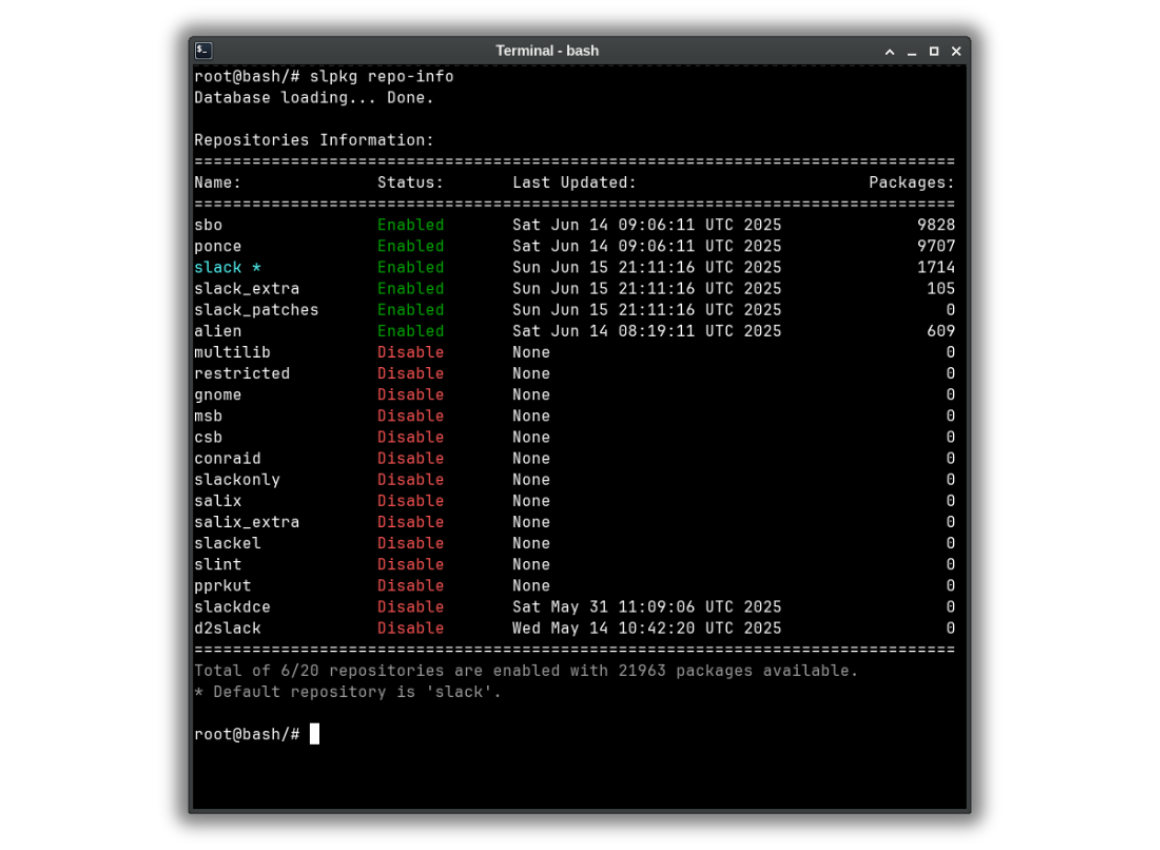Screen dimensions: 1160x850
Task: Click the 'multilib' repository name
Action: pyautogui.click(x=232, y=352)
